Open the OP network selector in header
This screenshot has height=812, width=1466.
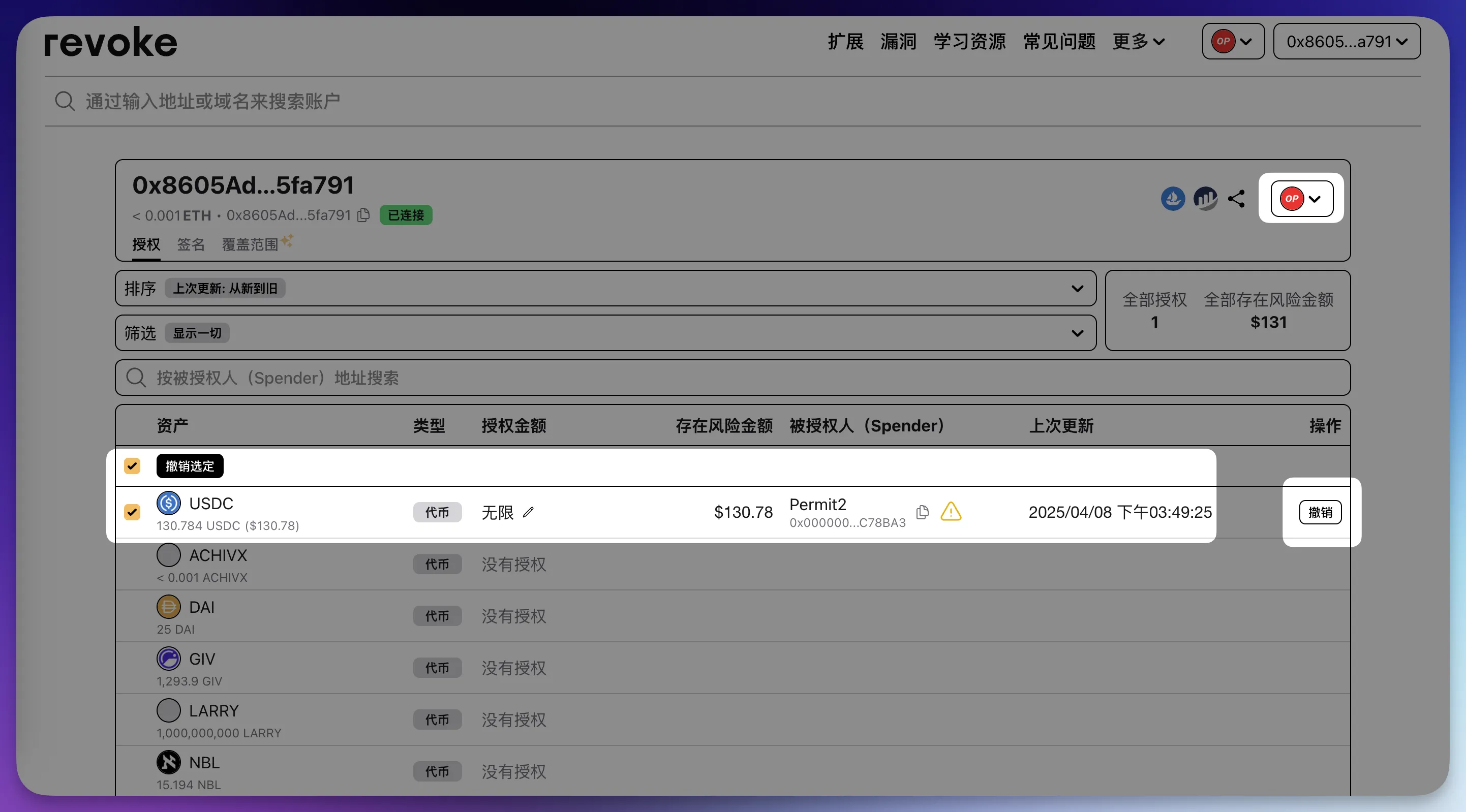coord(1233,41)
